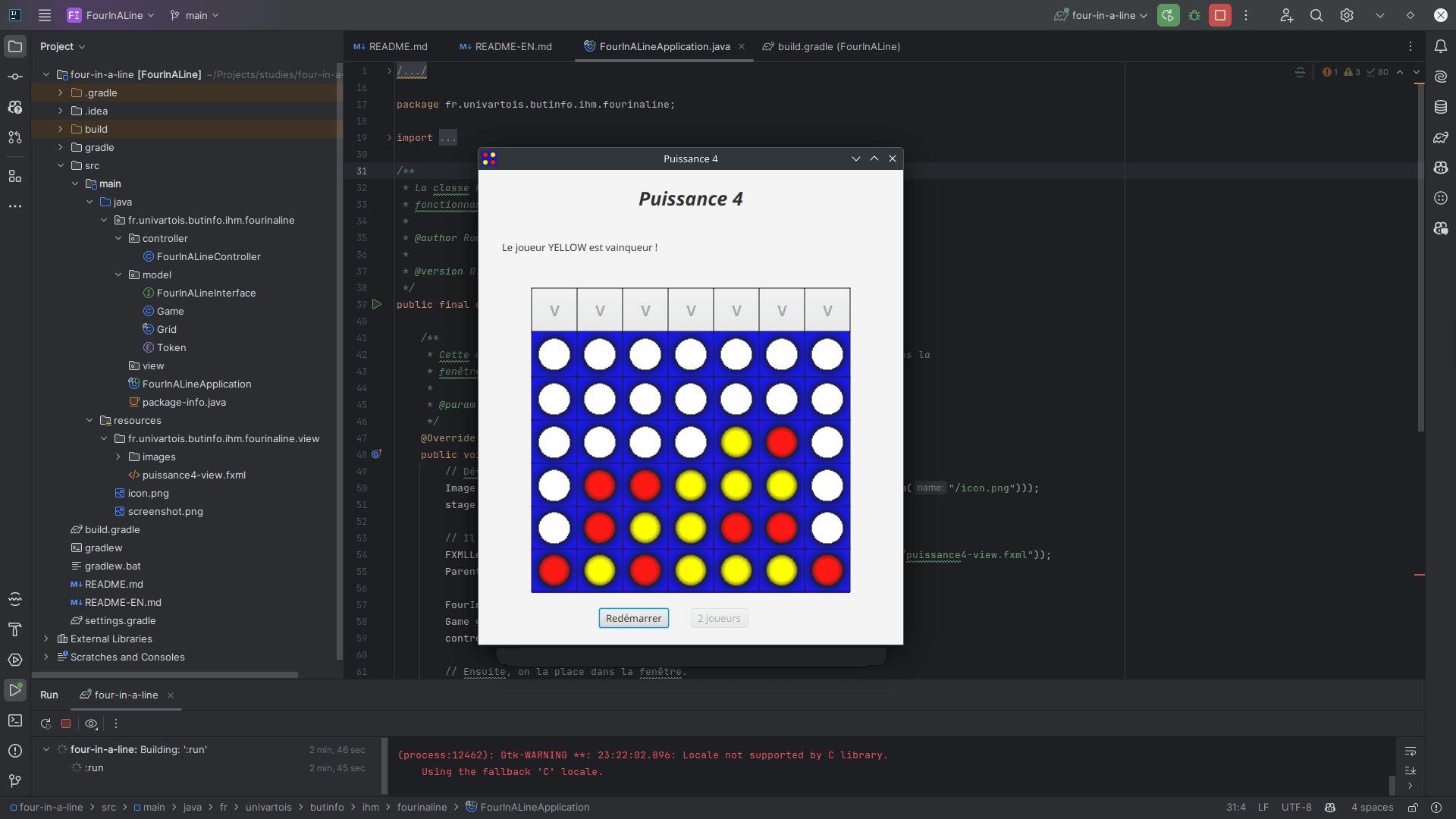This screenshot has height=819, width=1456.
Task: Switch to build.gradle (FourInALine) tab
Action: pyautogui.click(x=831, y=46)
